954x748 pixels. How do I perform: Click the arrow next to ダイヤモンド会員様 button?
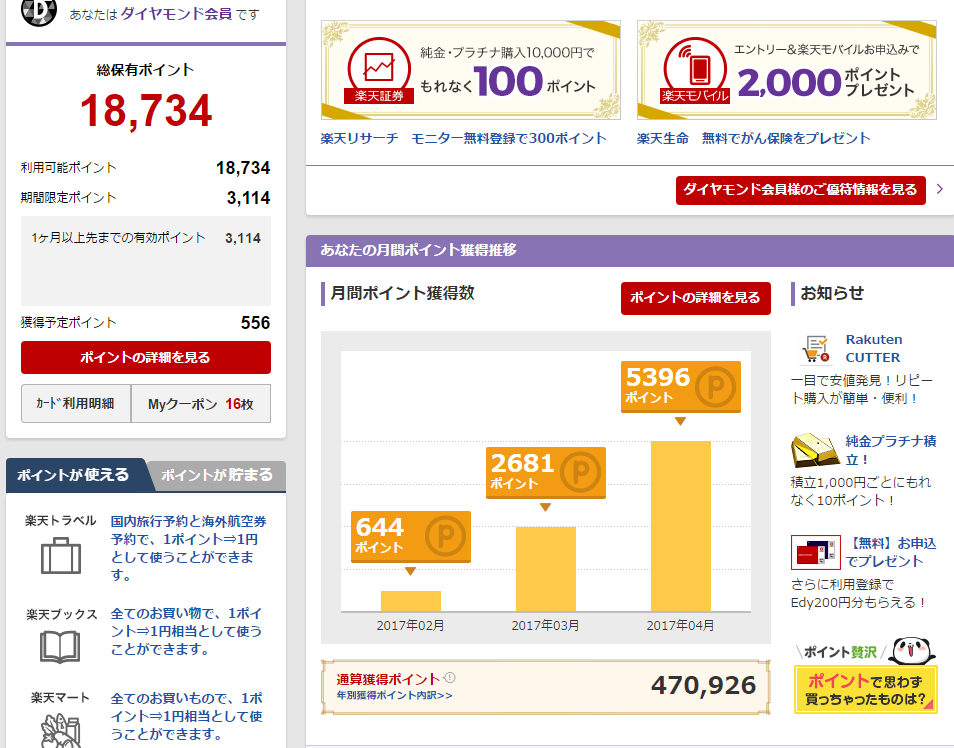click(940, 189)
